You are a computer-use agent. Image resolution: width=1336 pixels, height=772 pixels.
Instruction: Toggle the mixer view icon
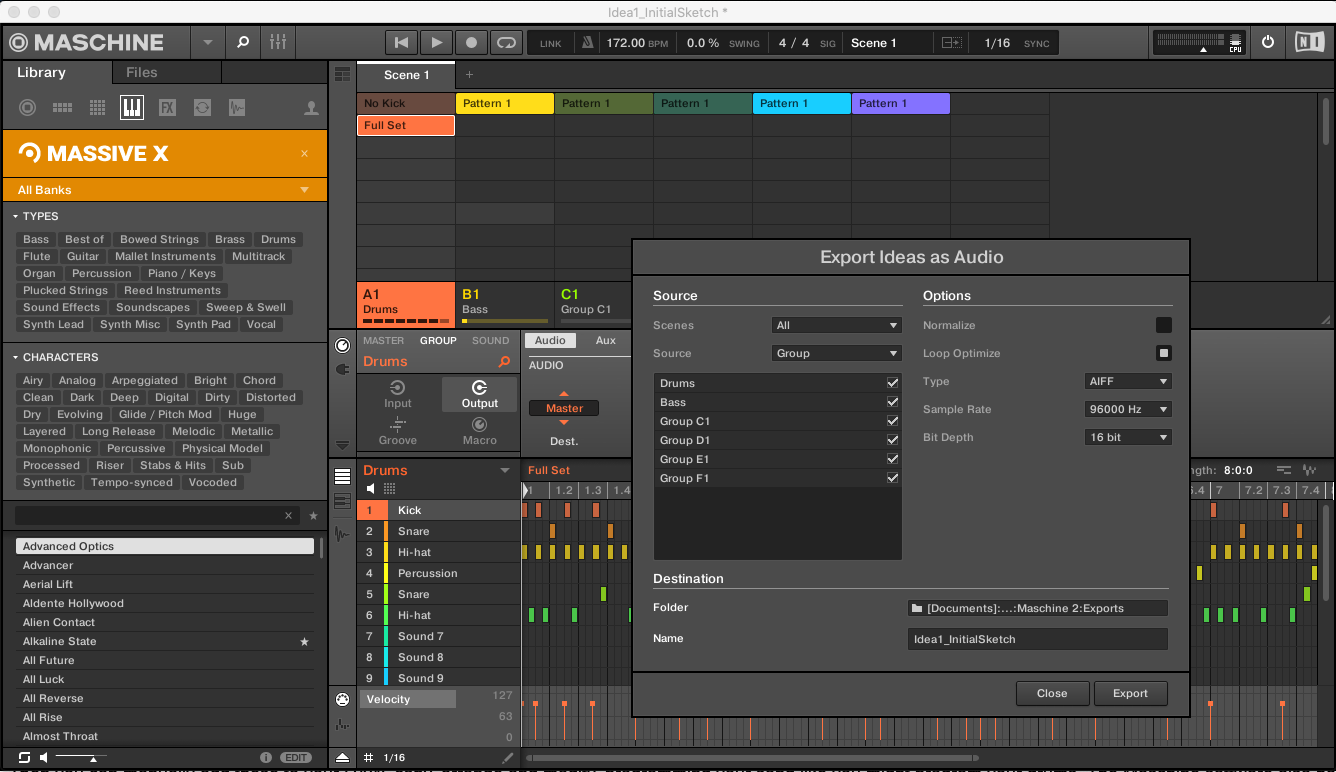(x=278, y=42)
